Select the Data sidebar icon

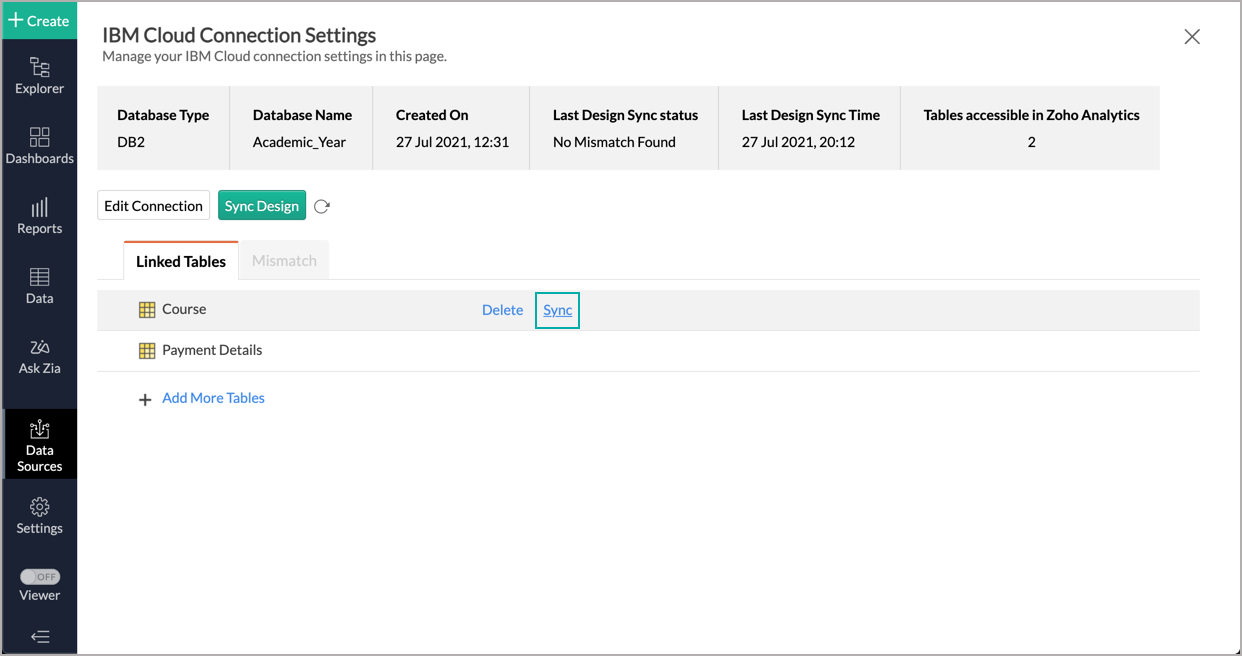[x=39, y=286]
